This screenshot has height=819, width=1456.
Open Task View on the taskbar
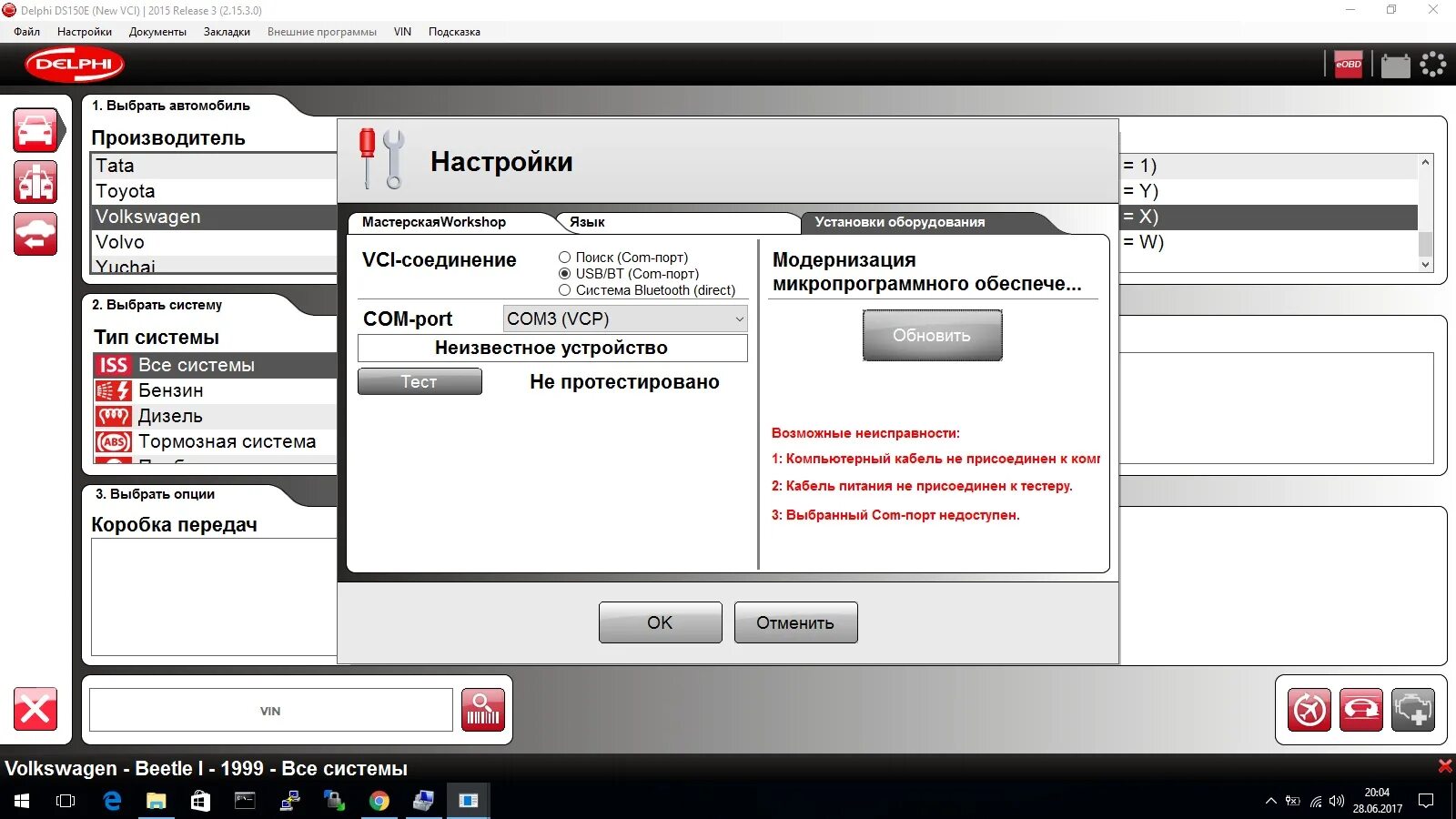(x=66, y=801)
